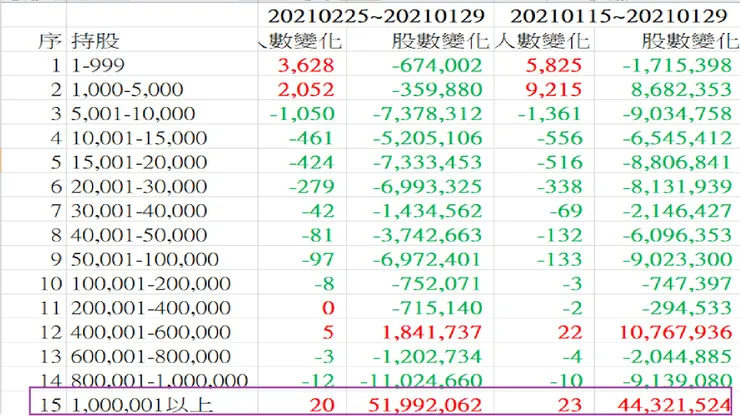Click the green value -516
Viewport: 740px width, 416px height.
click(x=560, y=162)
